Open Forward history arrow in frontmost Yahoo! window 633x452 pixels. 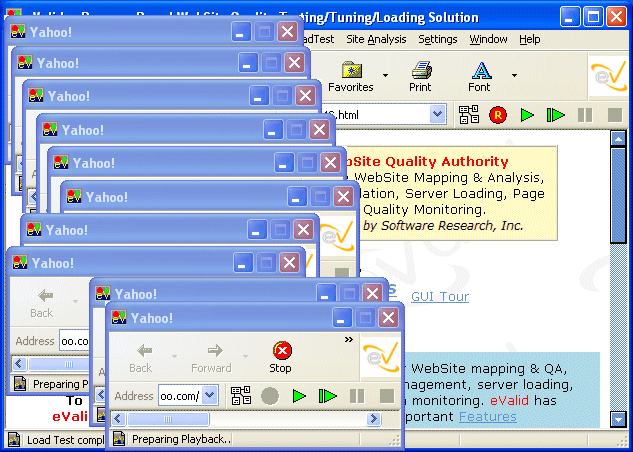[x=245, y=357]
